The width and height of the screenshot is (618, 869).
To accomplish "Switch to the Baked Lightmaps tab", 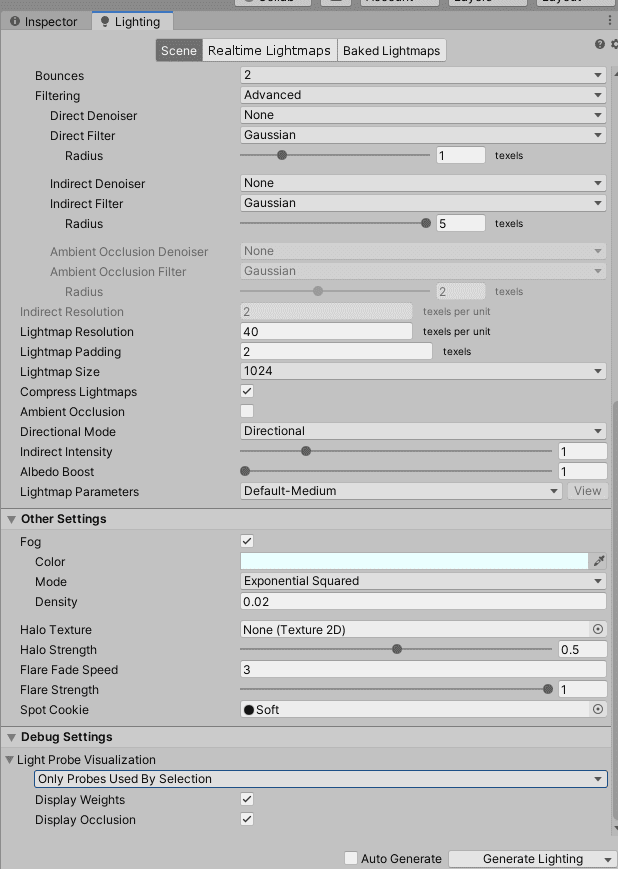I will click(391, 51).
